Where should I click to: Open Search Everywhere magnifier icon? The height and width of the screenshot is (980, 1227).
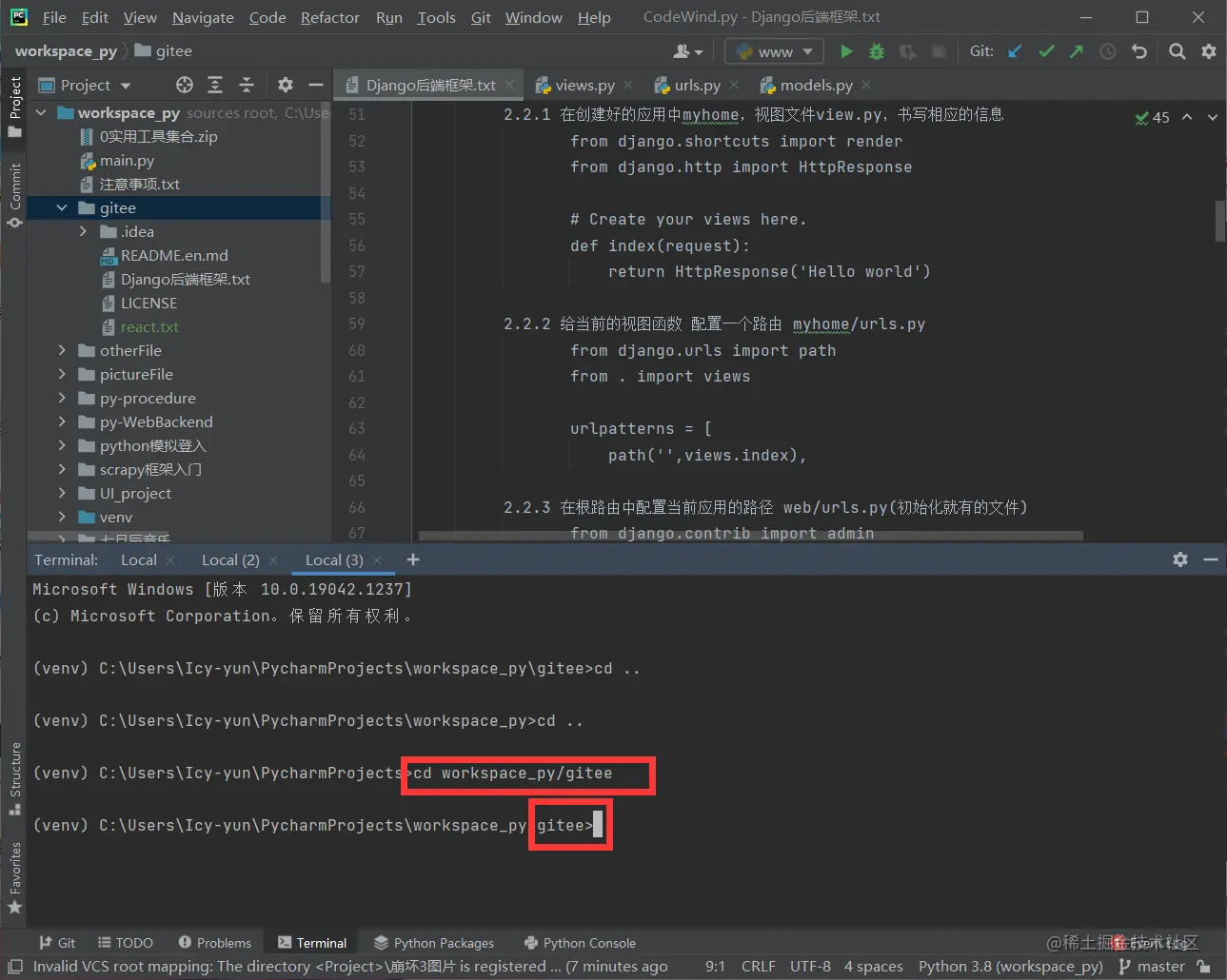(x=1178, y=51)
